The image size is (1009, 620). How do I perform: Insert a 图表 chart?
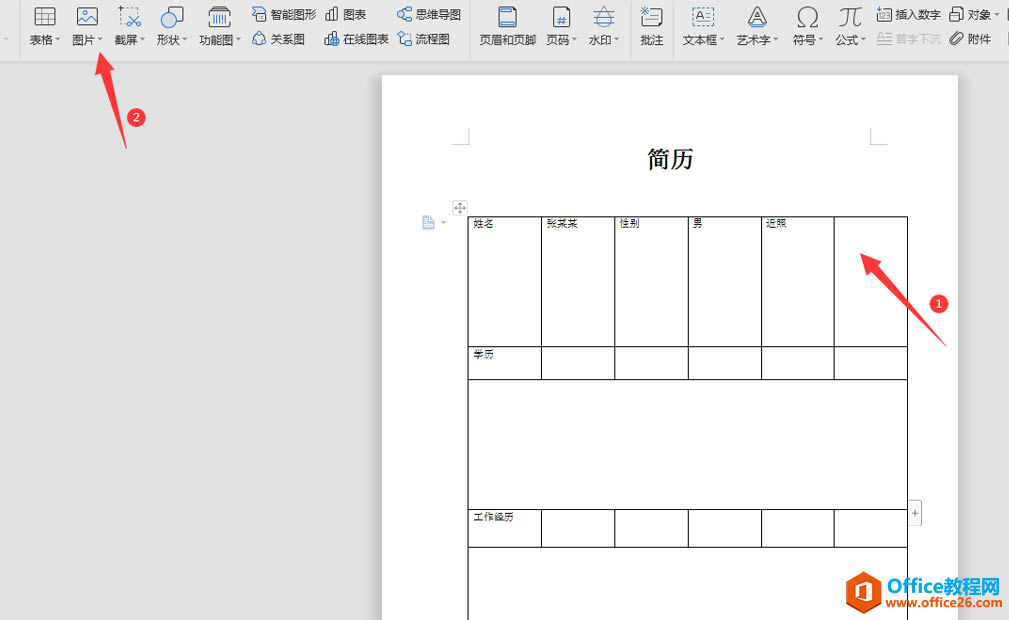point(346,14)
